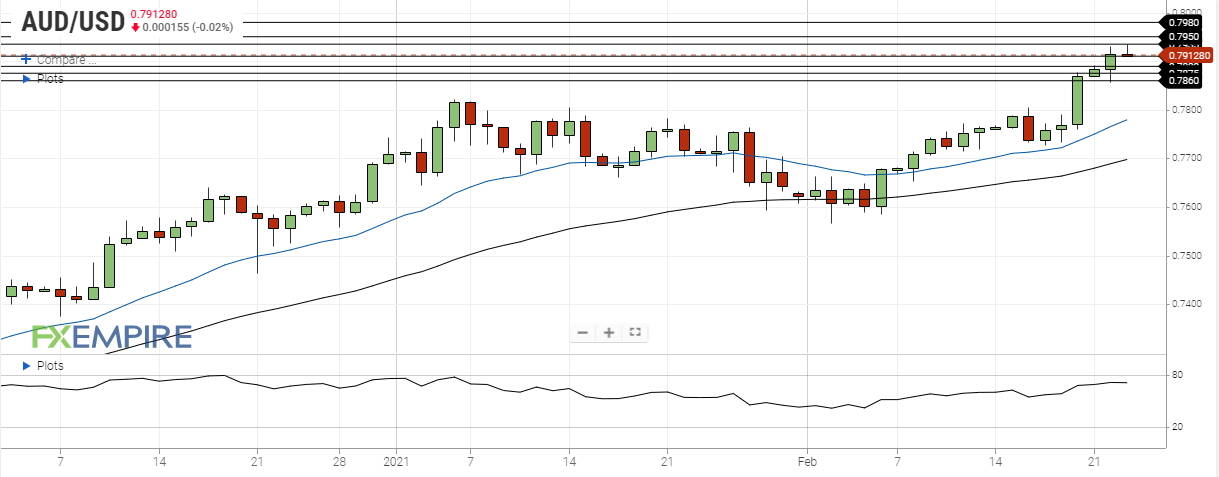Expand the top Plots section triangle
Image resolution: width=1219 pixels, height=477 pixels.
[x=26, y=78]
